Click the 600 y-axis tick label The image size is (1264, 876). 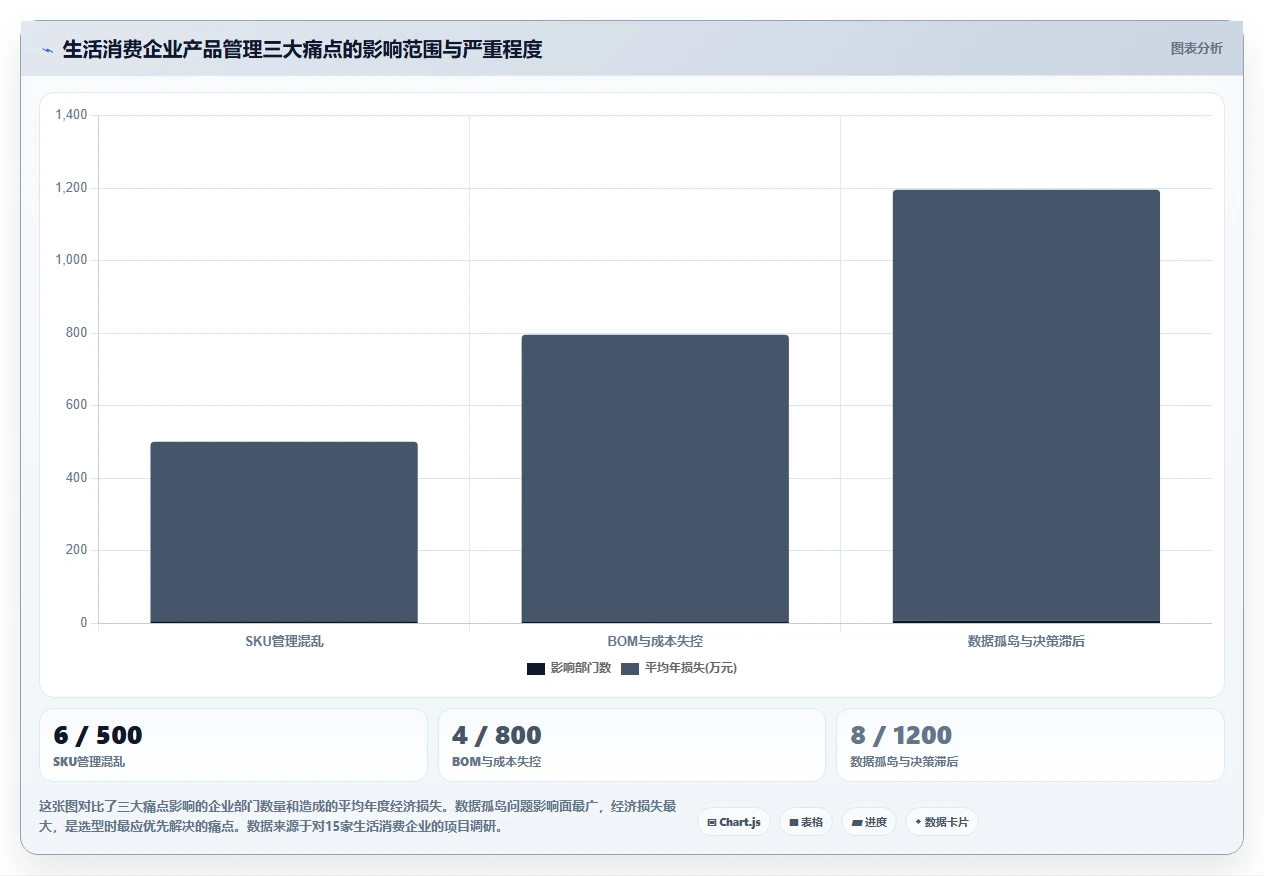[78, 406]
